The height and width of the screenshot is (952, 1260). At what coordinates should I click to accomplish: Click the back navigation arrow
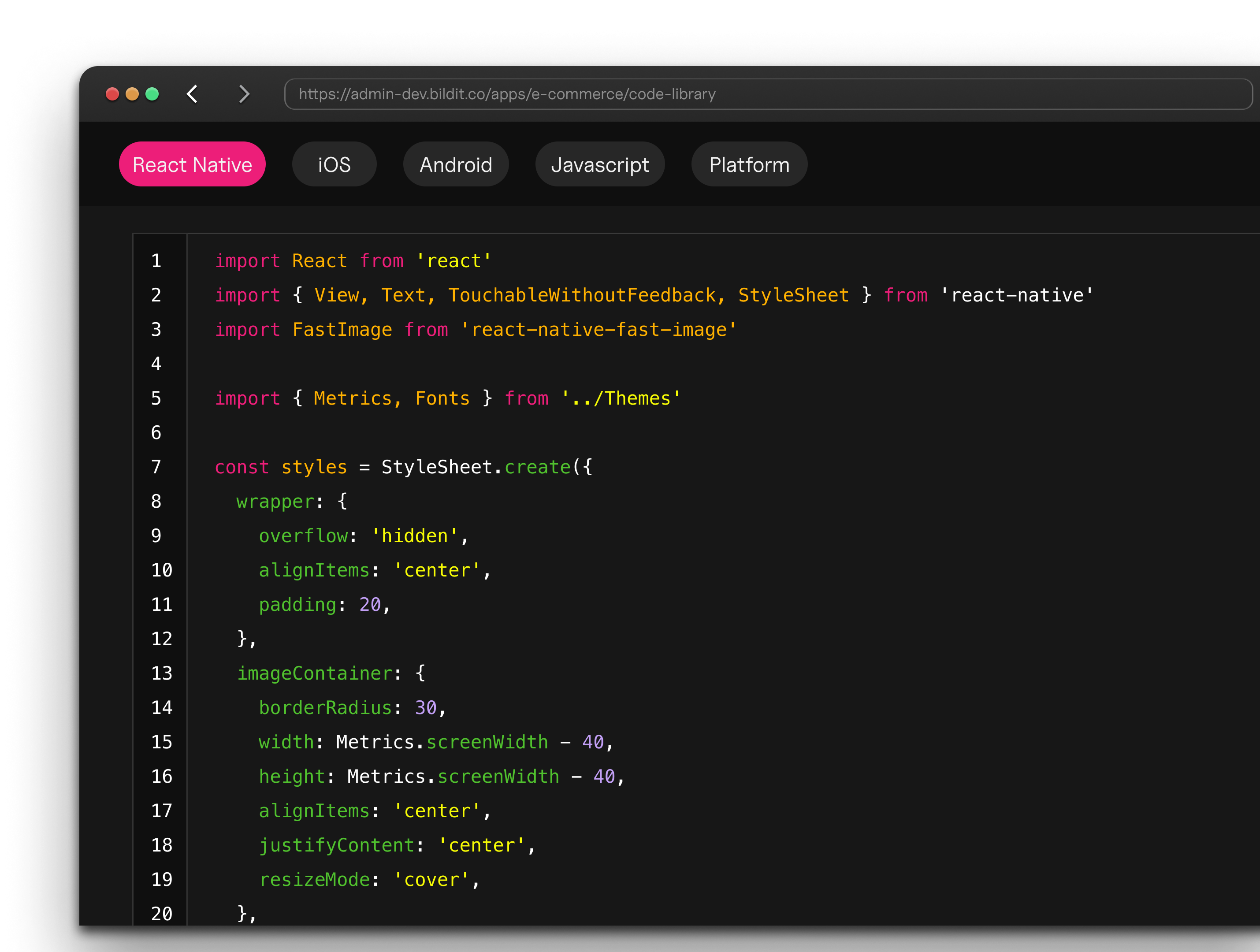point(192,94)
